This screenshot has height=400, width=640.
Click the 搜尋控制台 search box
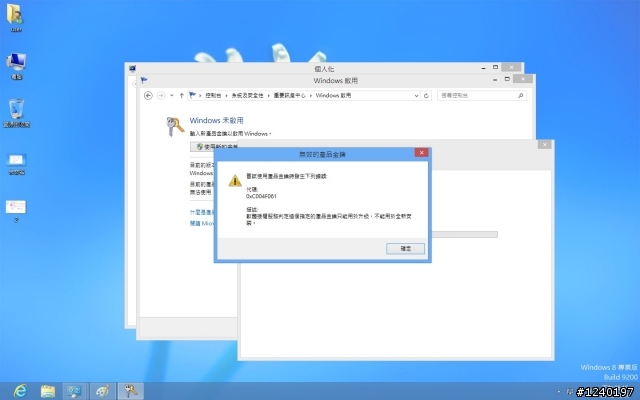point(482,96)
